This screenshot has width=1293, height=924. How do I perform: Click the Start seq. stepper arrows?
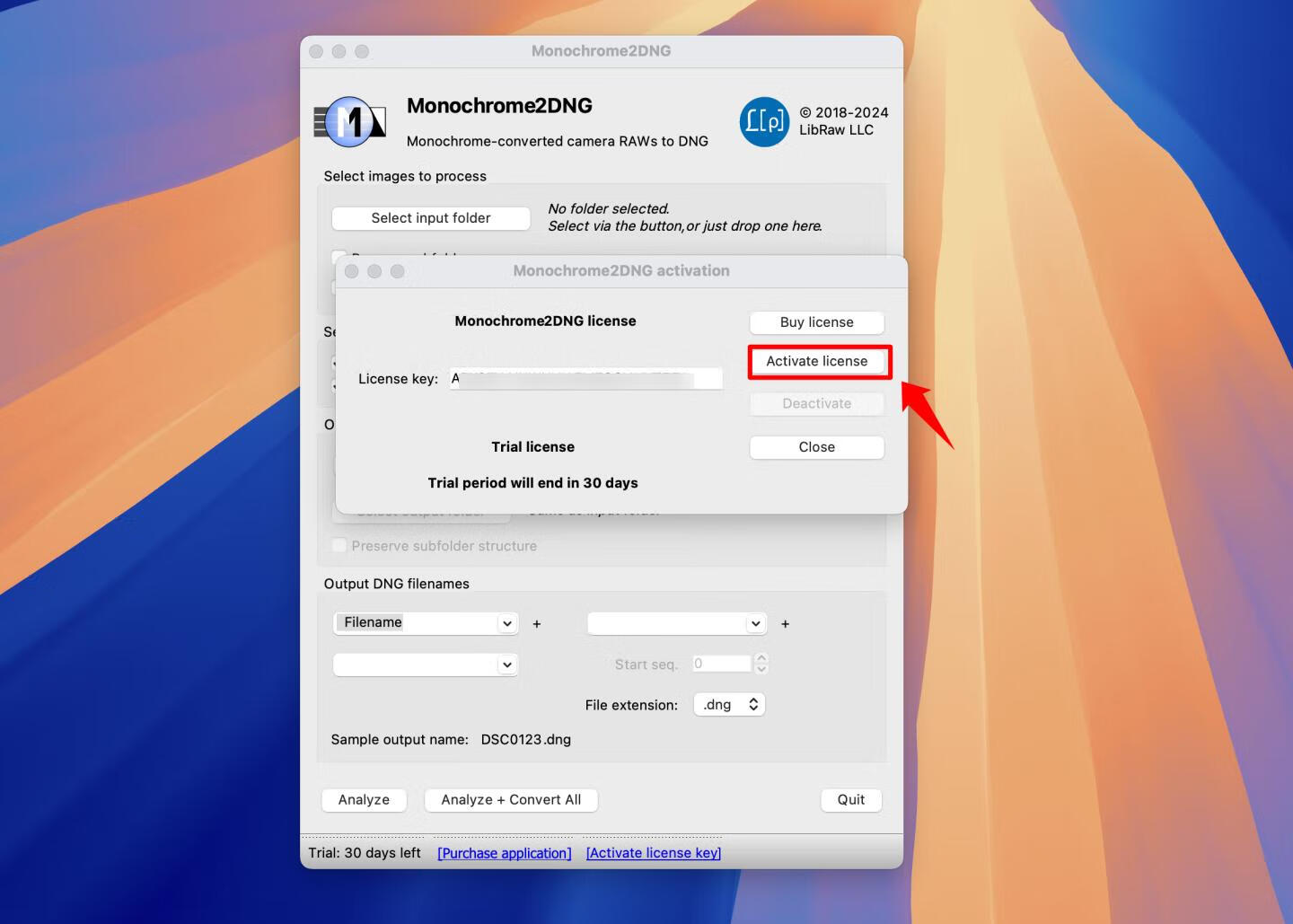(x=761, y=664)
